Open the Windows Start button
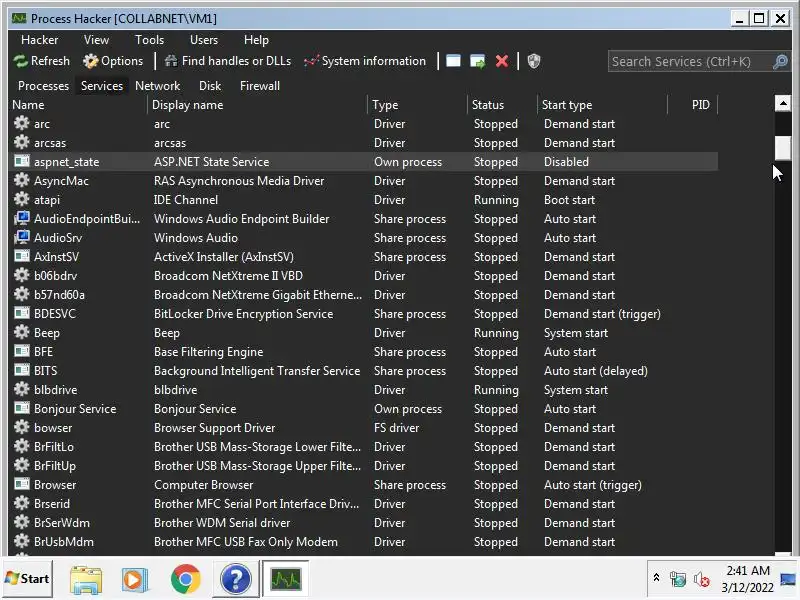This screenshot has width=800, height=600. (28, 579)
